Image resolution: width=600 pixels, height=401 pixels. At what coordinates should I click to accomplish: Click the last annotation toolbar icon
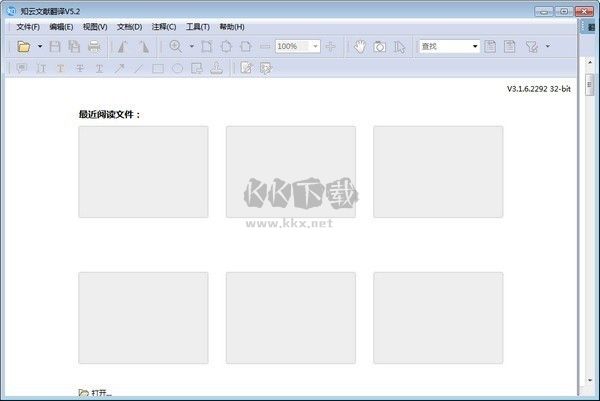click(x=266, y=68)
